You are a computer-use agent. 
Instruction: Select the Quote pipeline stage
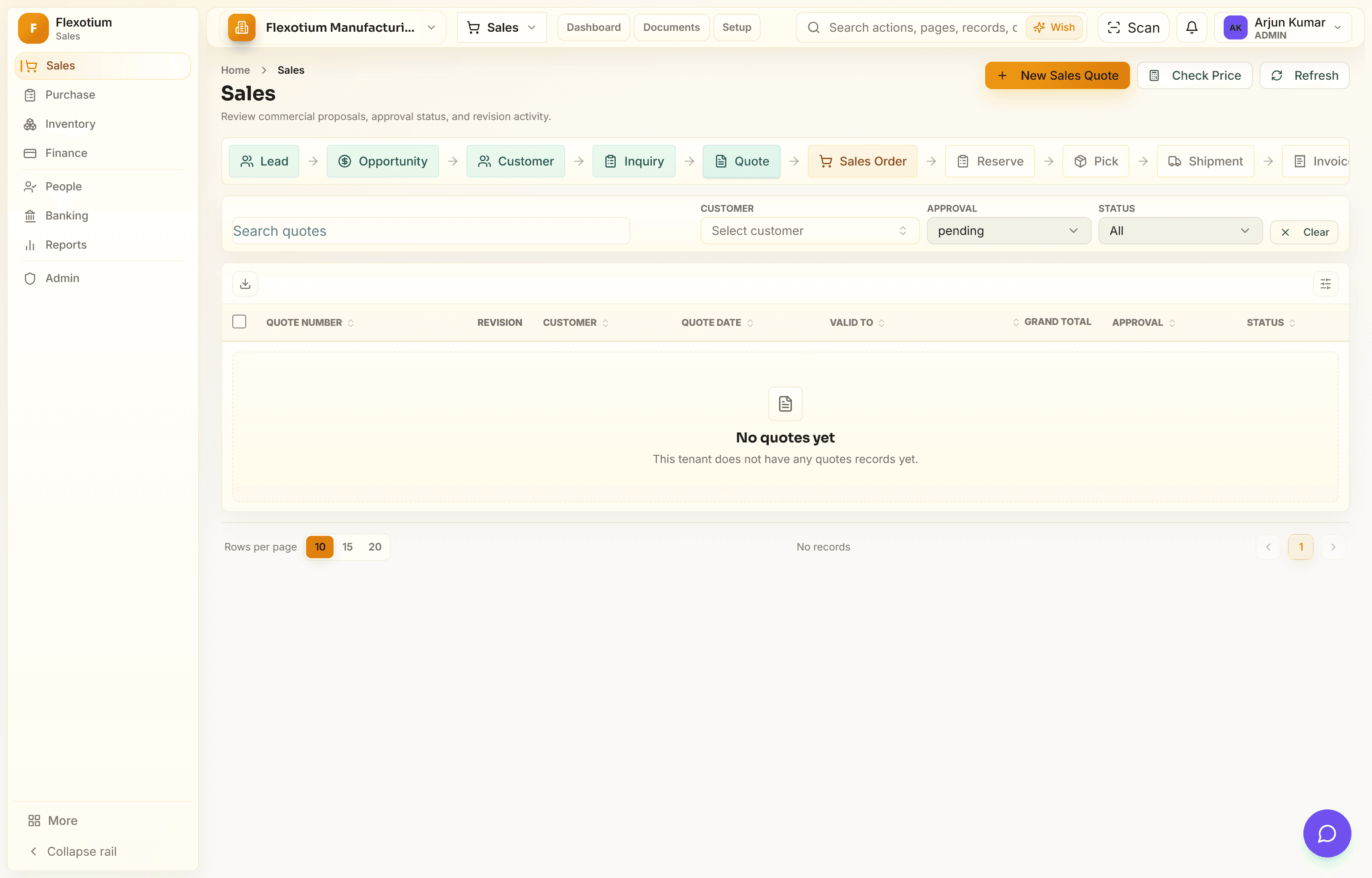742,161
